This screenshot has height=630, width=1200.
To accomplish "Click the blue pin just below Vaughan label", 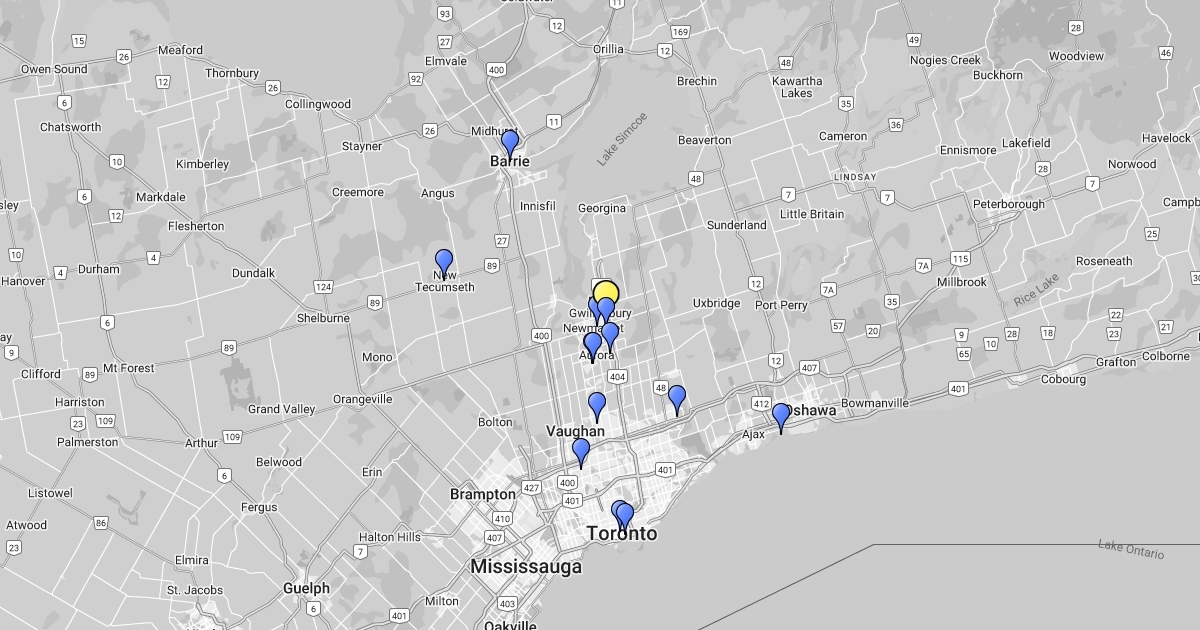I will point(581,452).
